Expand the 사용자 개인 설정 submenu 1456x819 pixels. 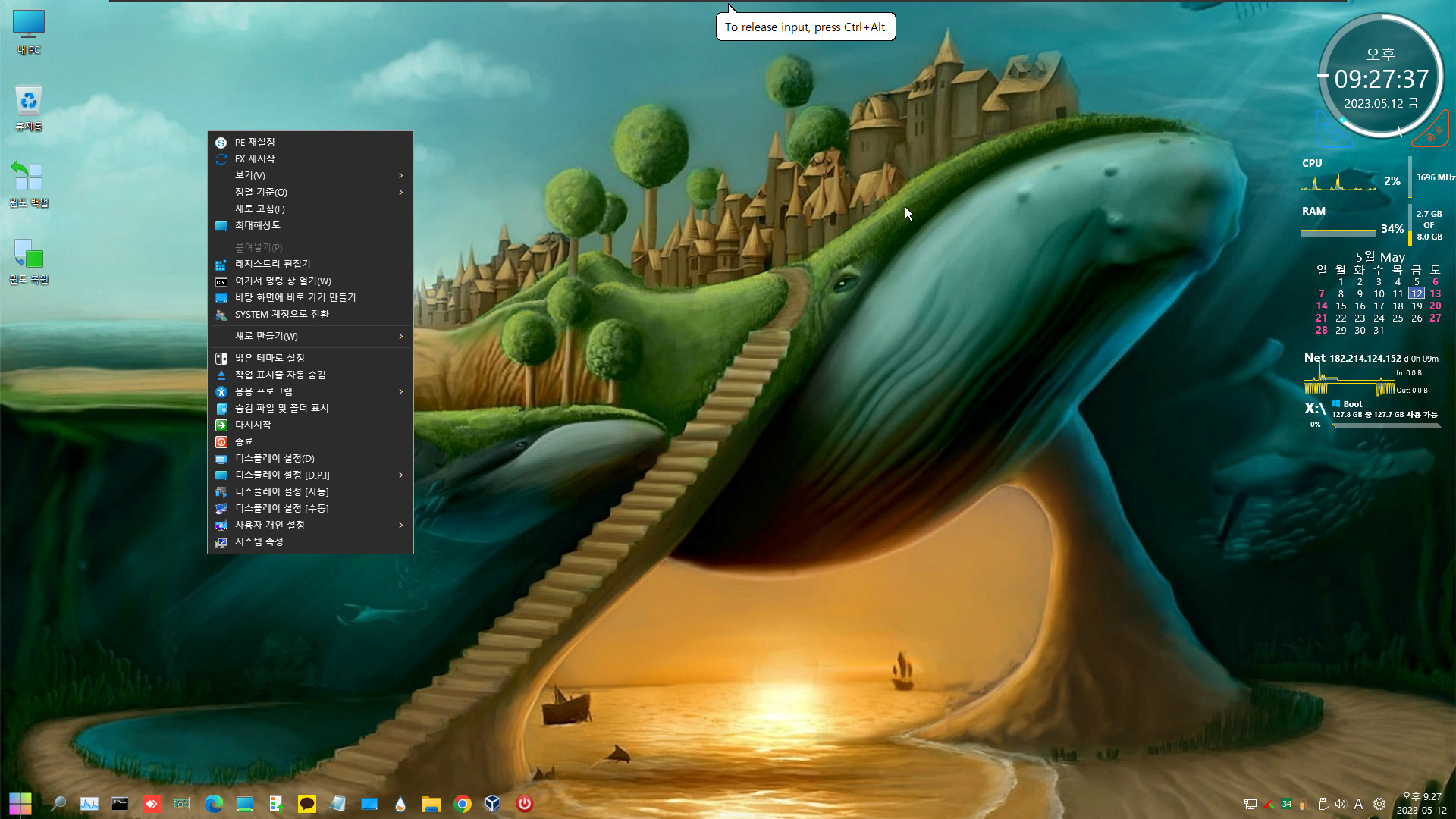pyautogui.click(x=310, y=525)
